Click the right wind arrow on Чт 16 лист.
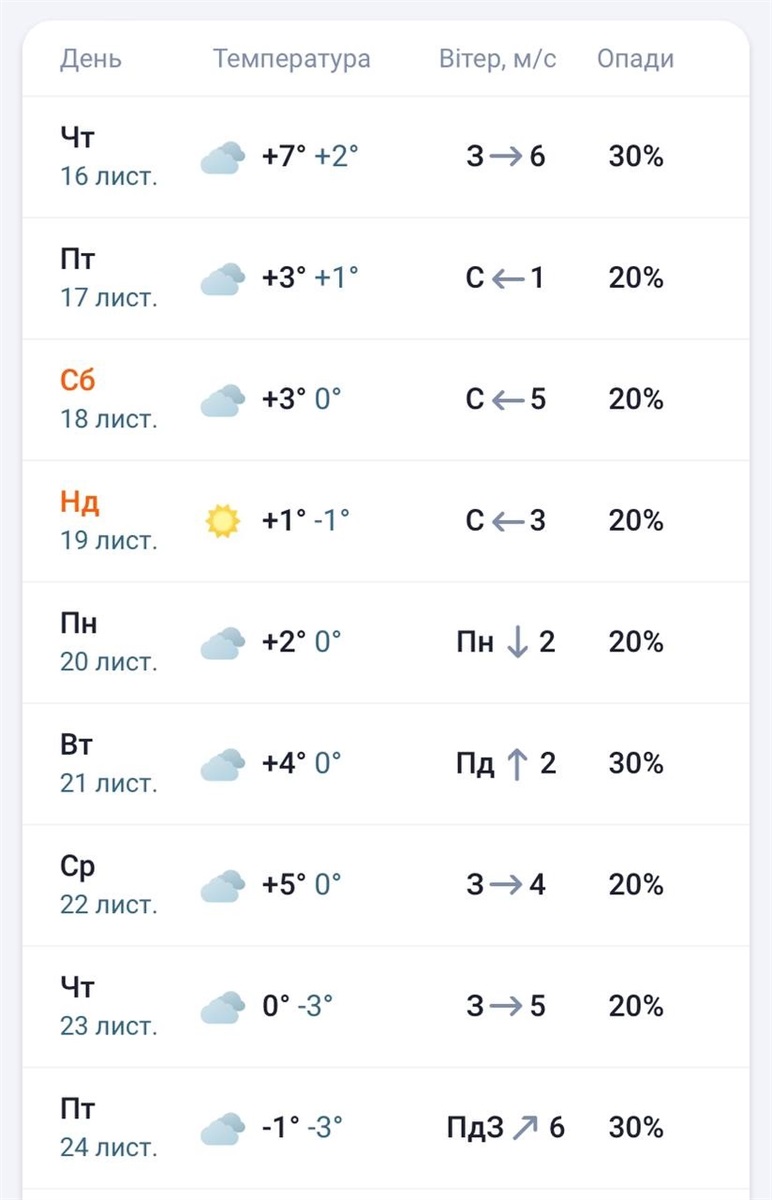 point(507,157)
